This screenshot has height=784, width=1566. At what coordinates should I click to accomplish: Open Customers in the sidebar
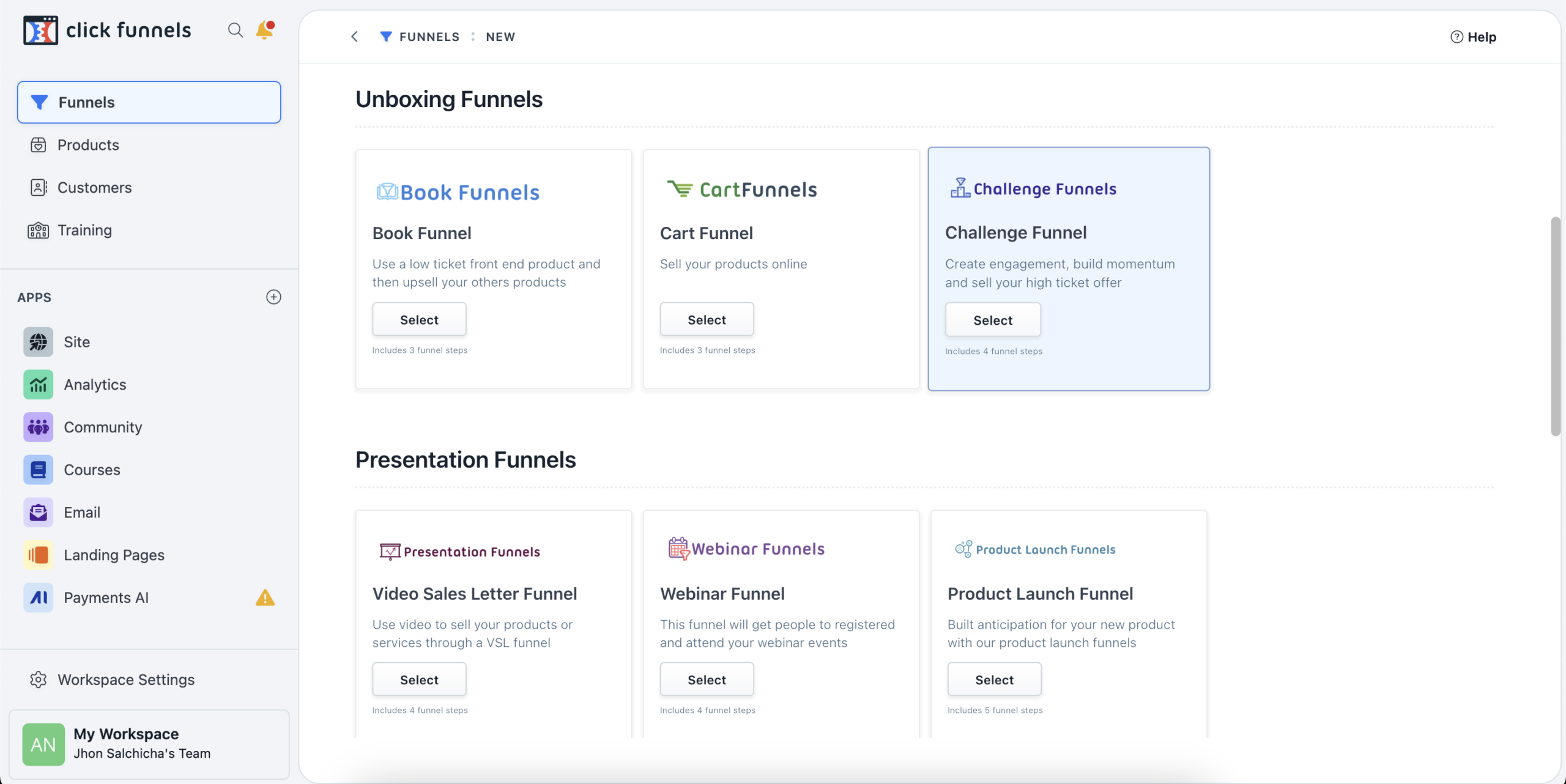pos(149,188)
